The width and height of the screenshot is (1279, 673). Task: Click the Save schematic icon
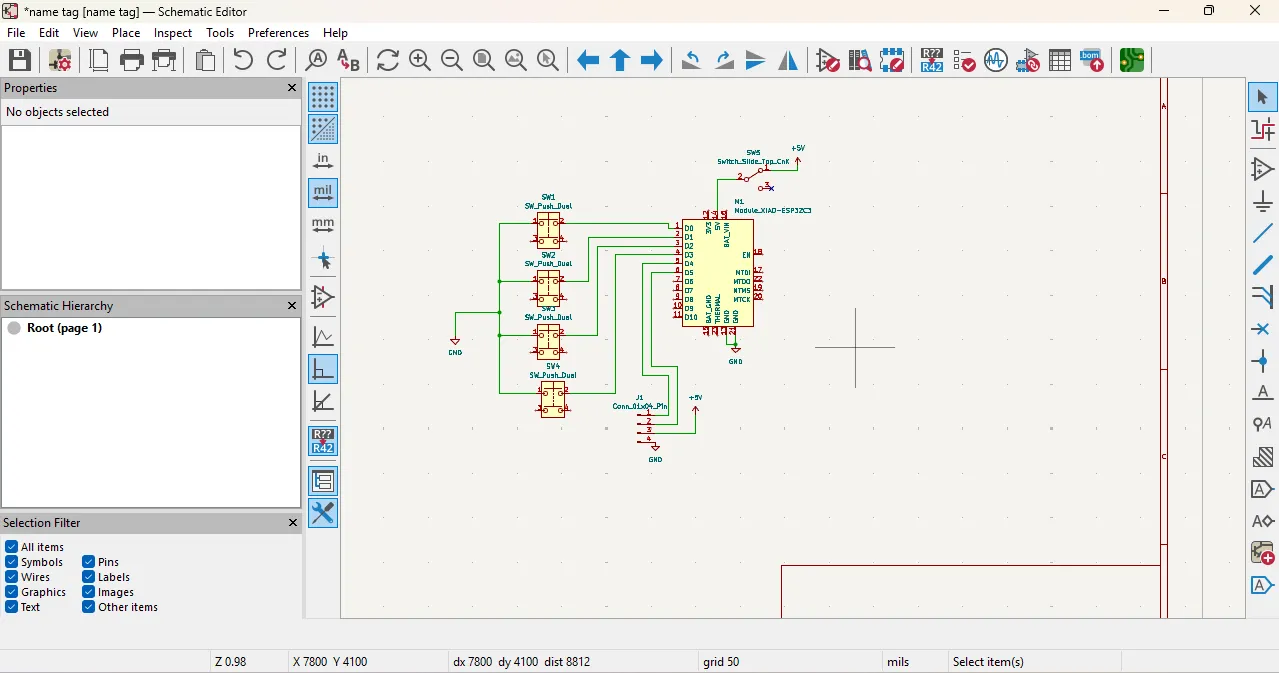19,61
